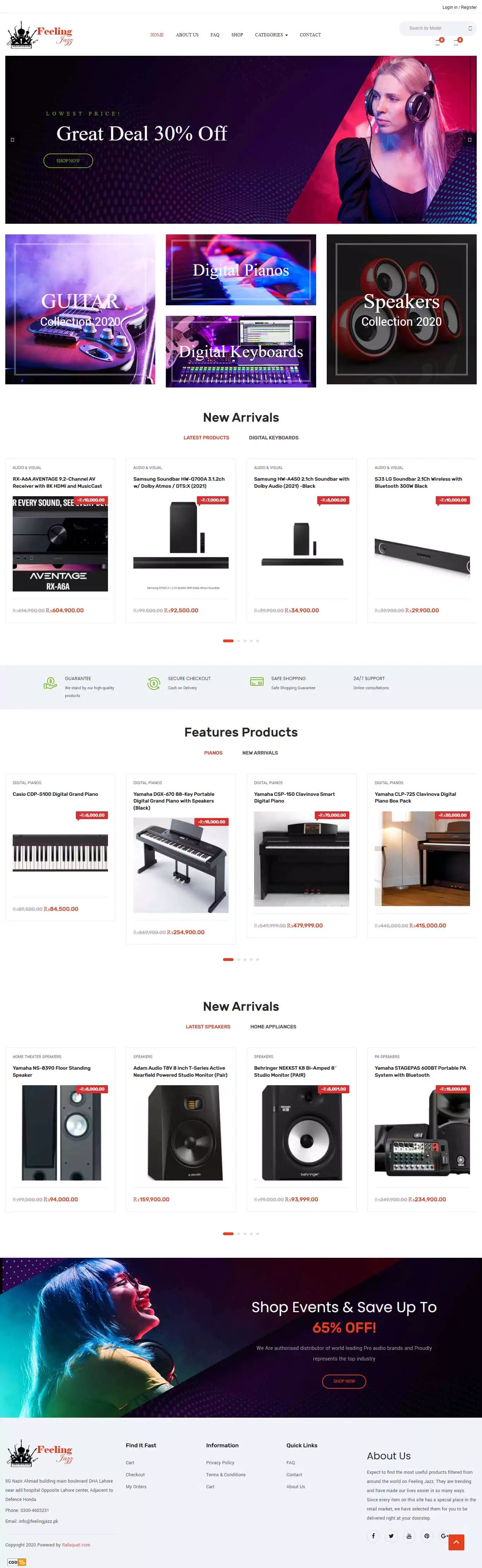Click the Feeling Jazz logo in header
This screenshot has height=1568, width=482.
pos(40,35)
